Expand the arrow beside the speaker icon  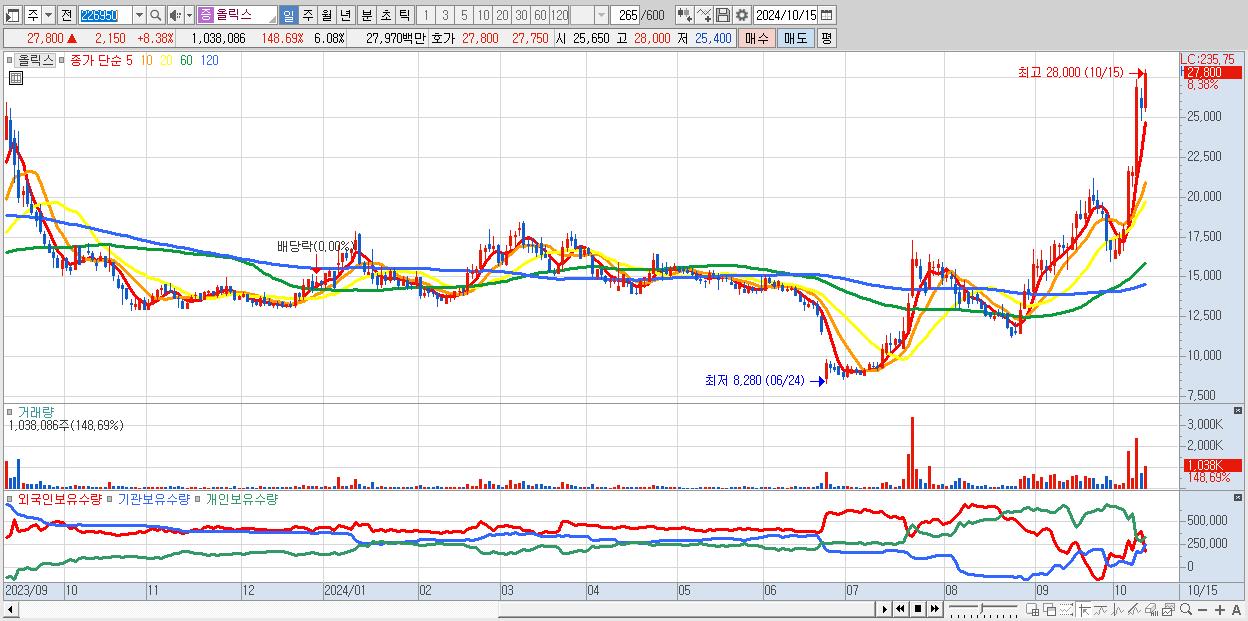[x=189, y=15]
